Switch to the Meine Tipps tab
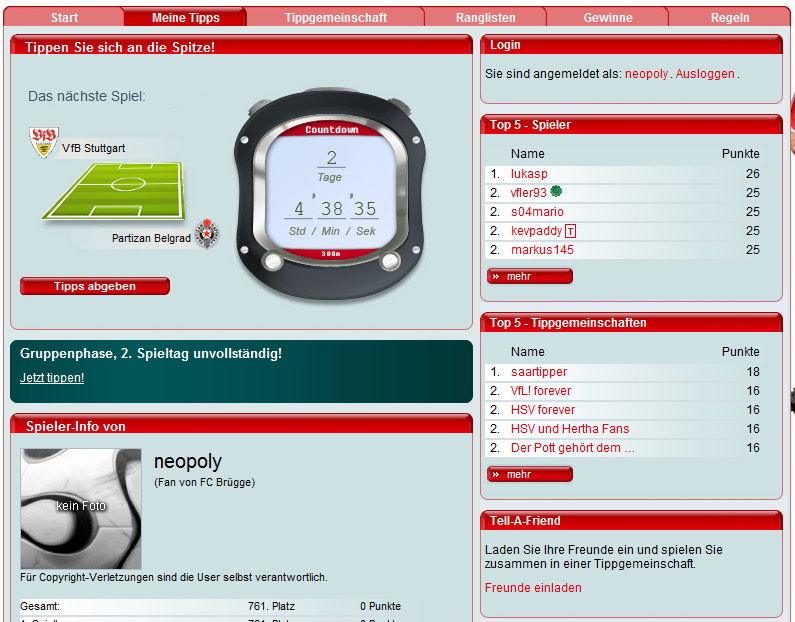Viewport: 795px width, 622px height. 186,18
